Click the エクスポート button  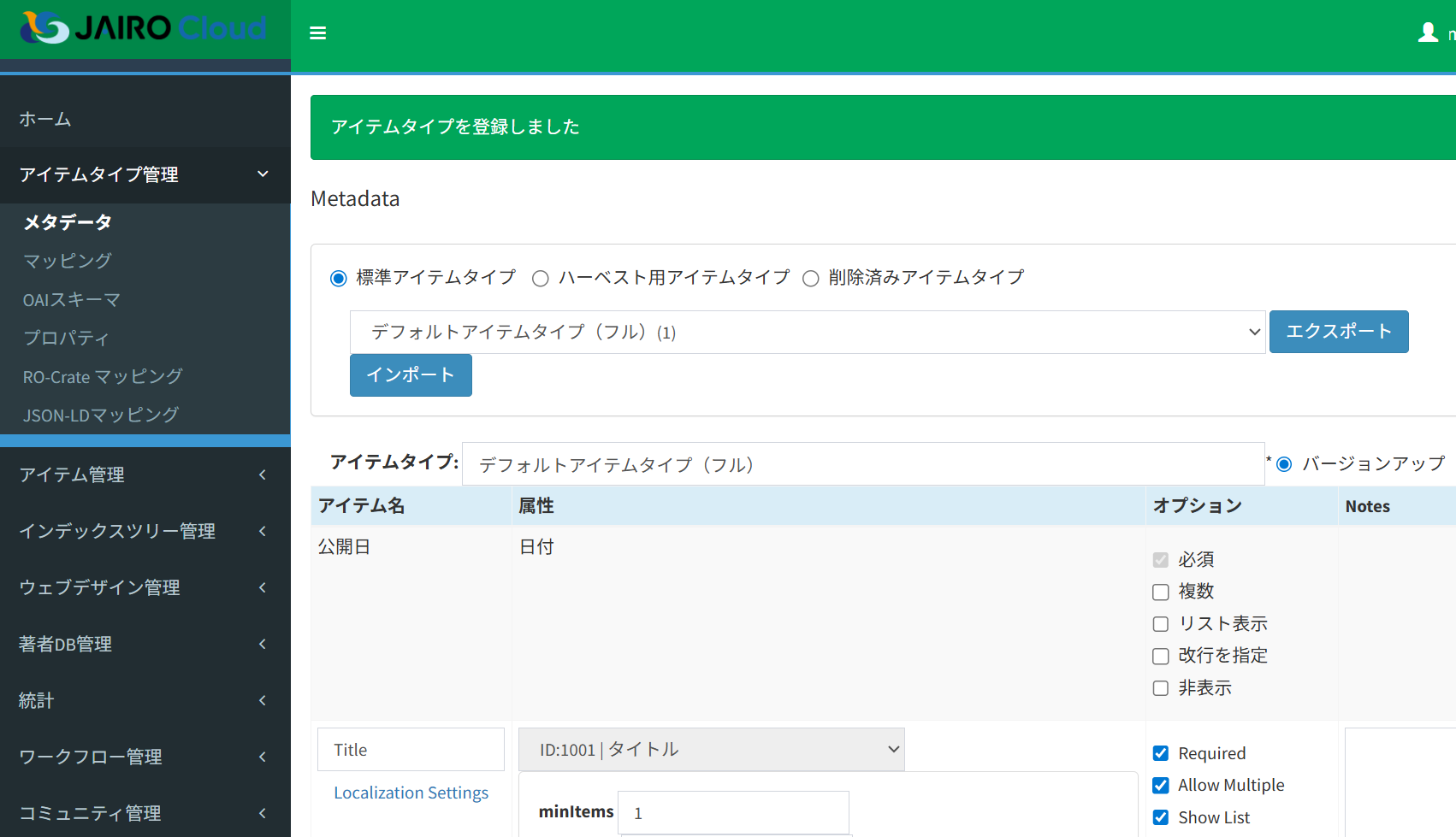pos(1339,332)
